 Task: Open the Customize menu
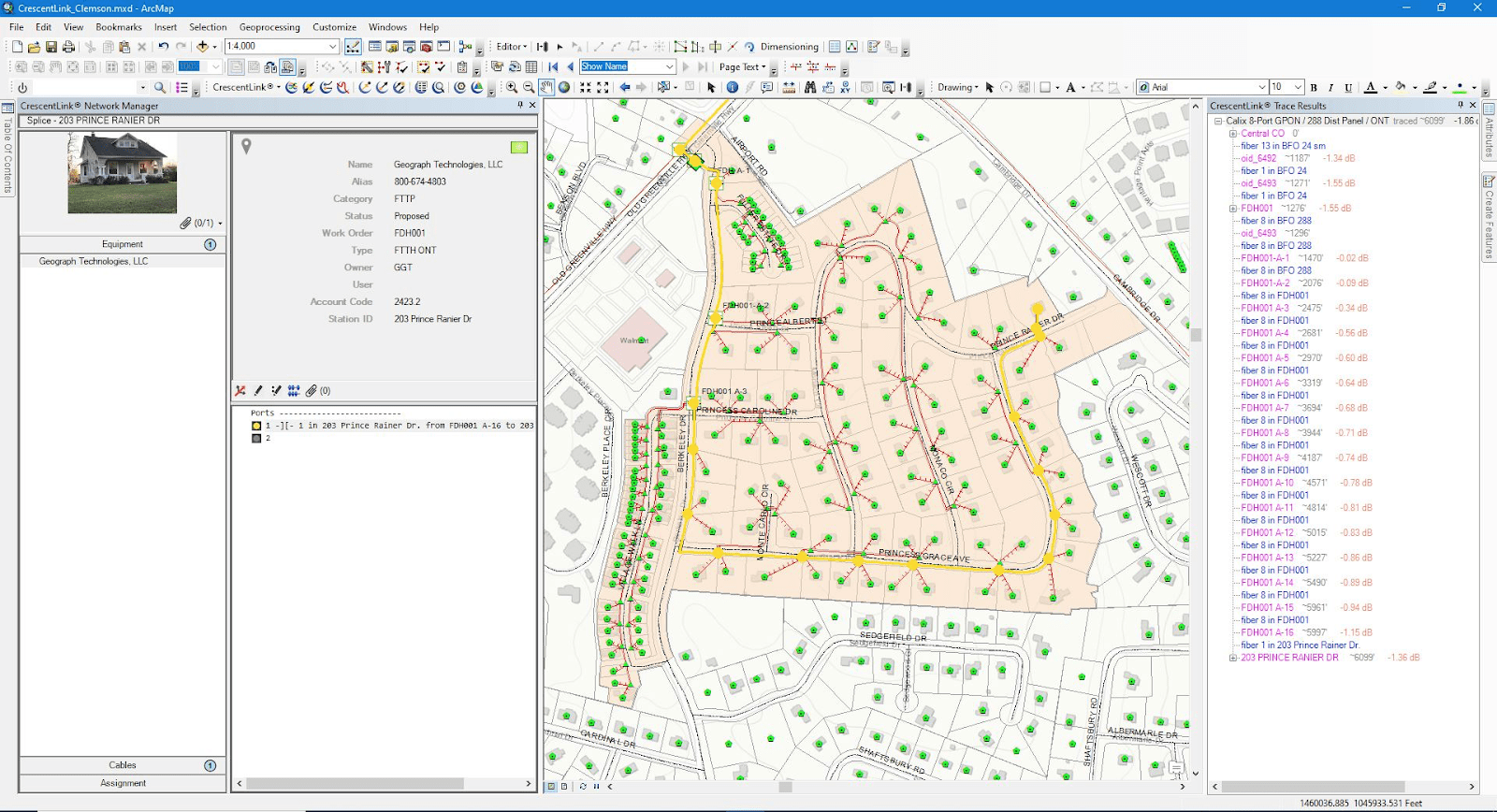coord(334,27)
